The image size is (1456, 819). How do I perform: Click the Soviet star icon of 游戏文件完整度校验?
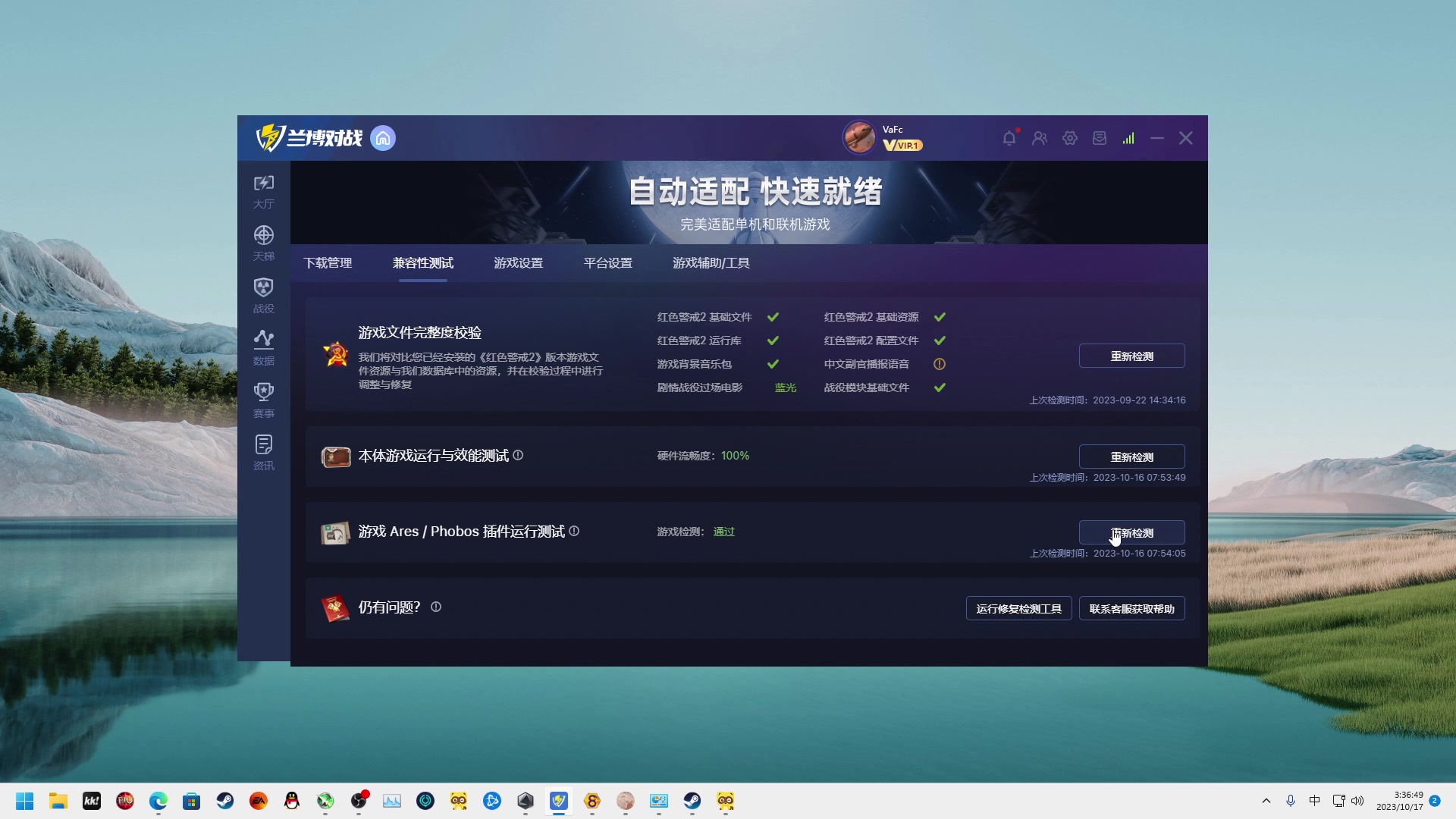(x=336, y=354)
